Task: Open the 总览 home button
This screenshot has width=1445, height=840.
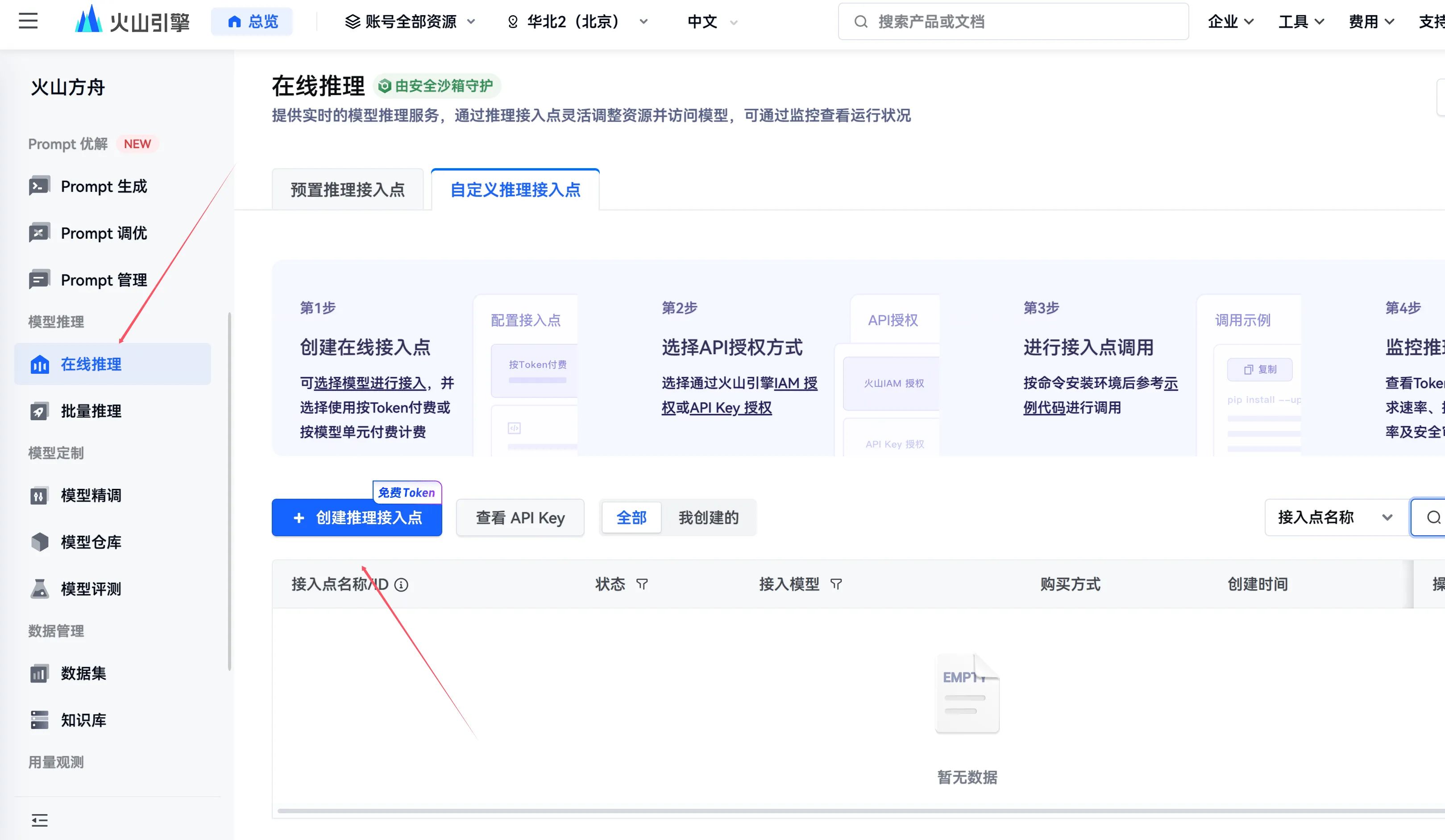Action: point(252,22)
